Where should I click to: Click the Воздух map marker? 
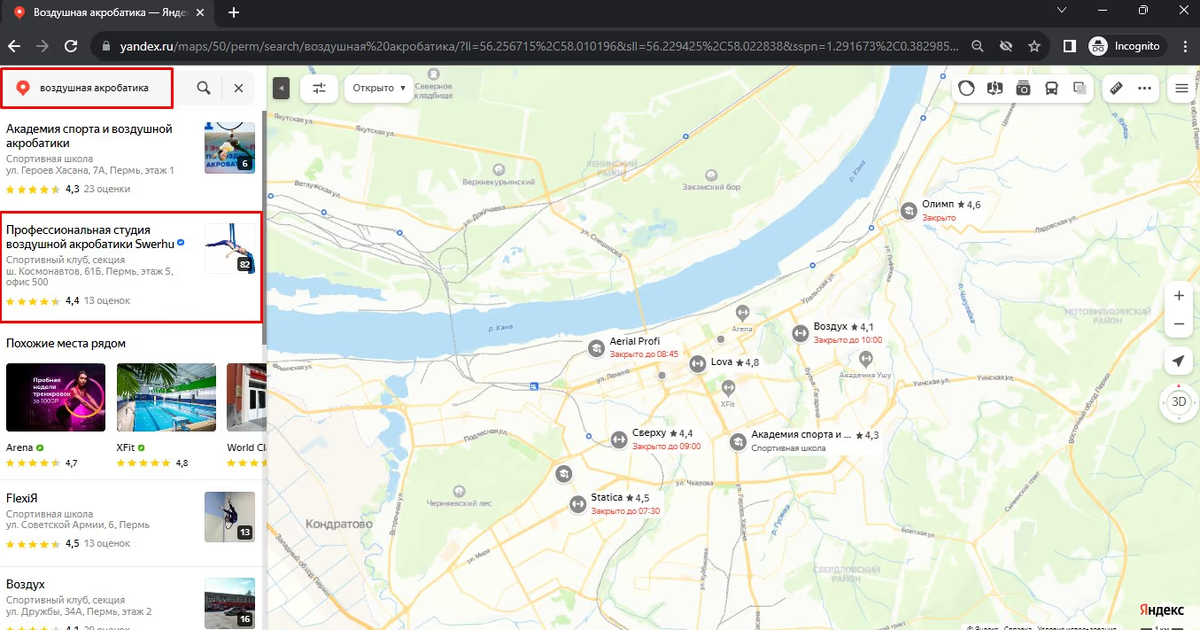click(x=800, y=333)
